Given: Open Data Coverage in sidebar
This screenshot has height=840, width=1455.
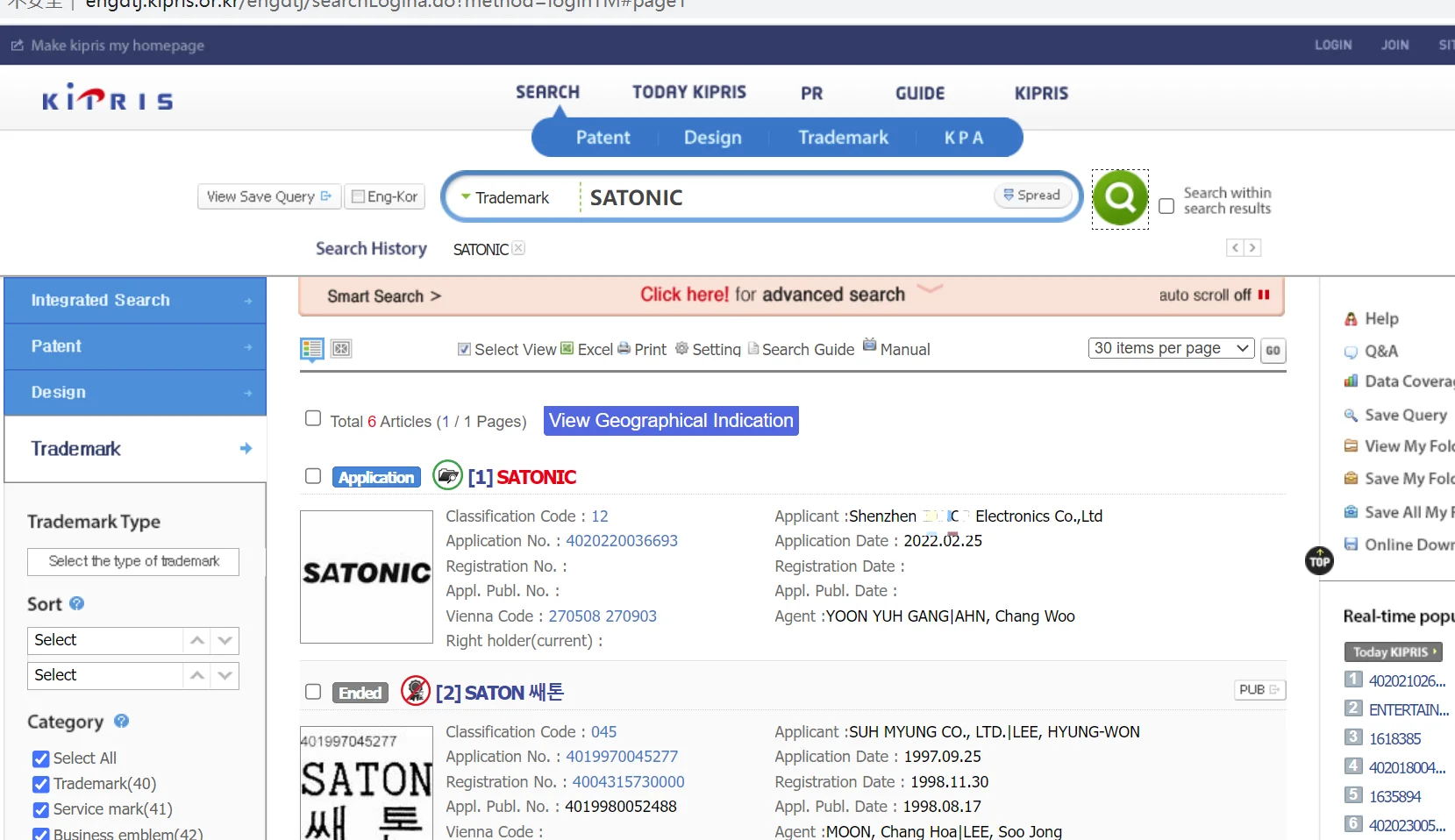Looking at the screenshot, I should (x=1400, y=381).
